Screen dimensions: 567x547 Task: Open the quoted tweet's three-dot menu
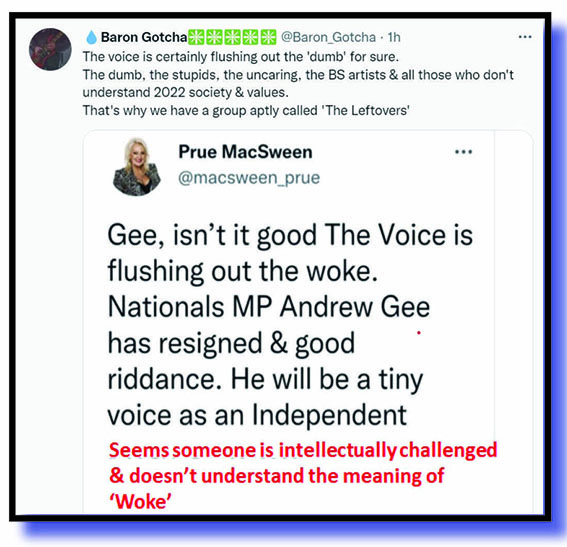click(463, 152)
